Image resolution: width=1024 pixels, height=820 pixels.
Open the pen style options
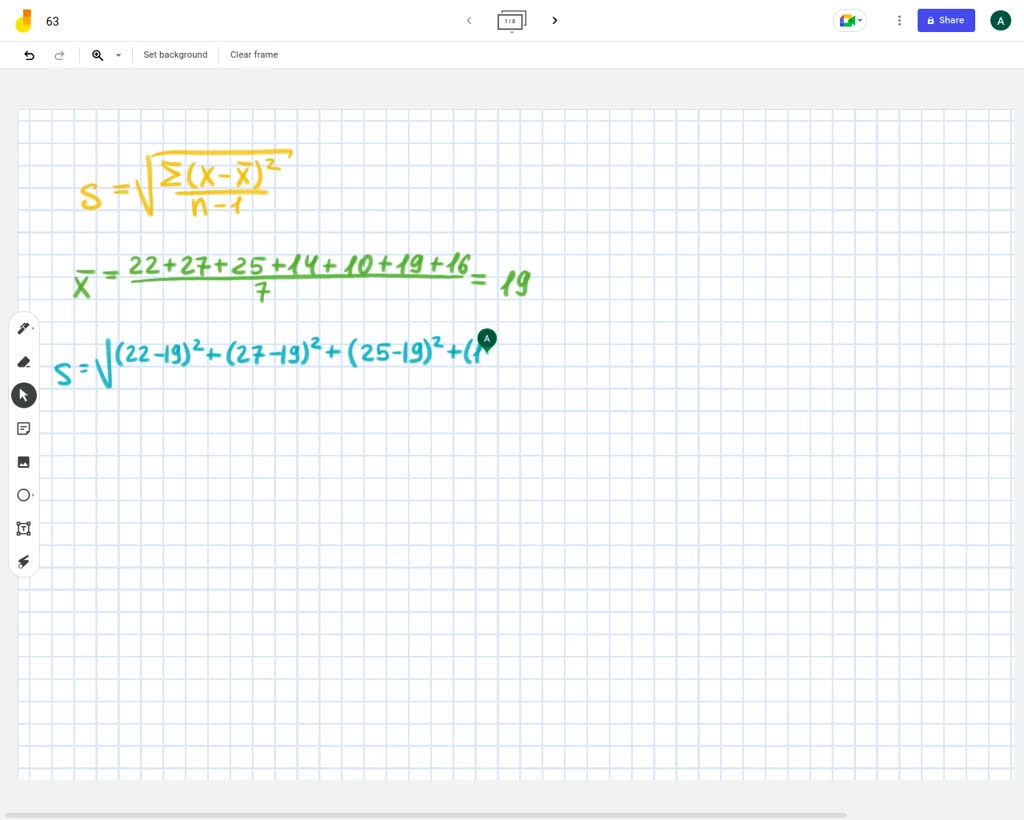pos(32,330)
